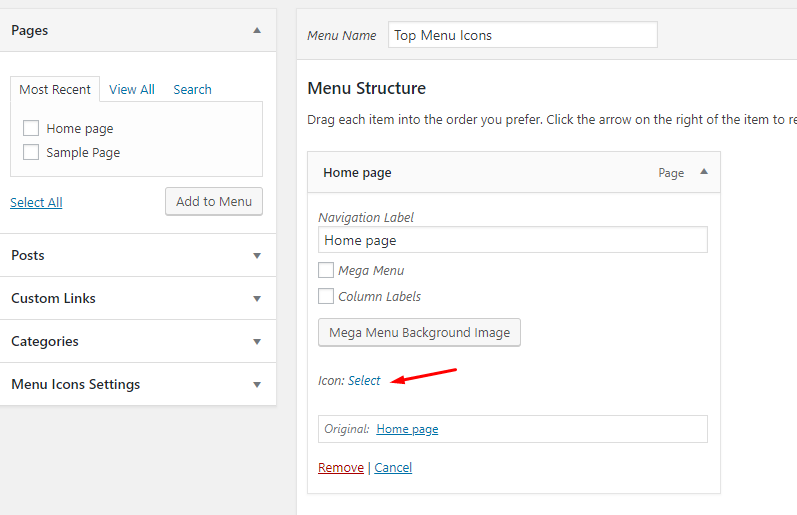The height and width of the screenshot is (515, 797).
Task: Expand the Posts panel arrow
Action: (257, 256)
